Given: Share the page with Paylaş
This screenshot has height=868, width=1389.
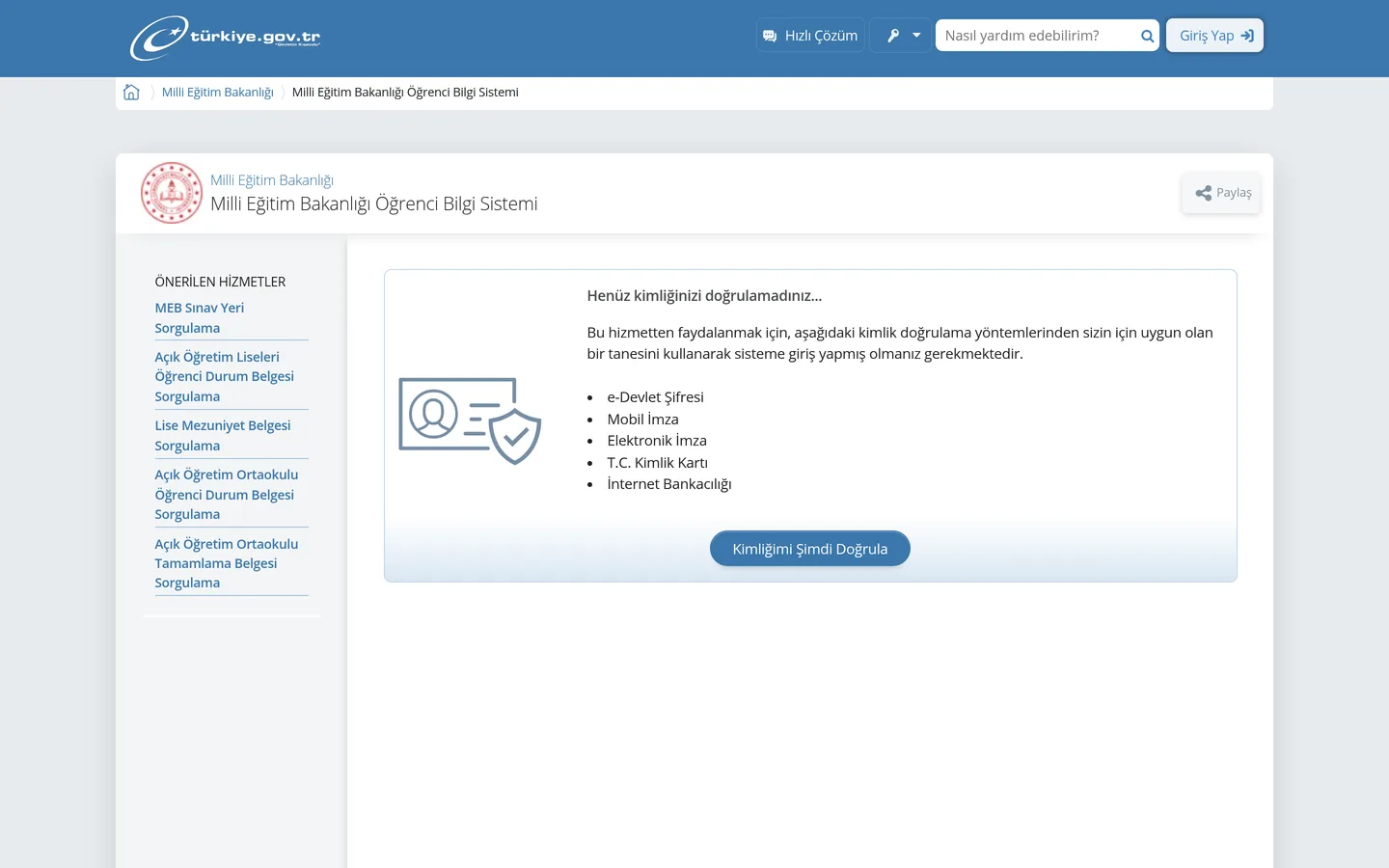Looking at the screenshot, I should click(x=1222, y=193).
